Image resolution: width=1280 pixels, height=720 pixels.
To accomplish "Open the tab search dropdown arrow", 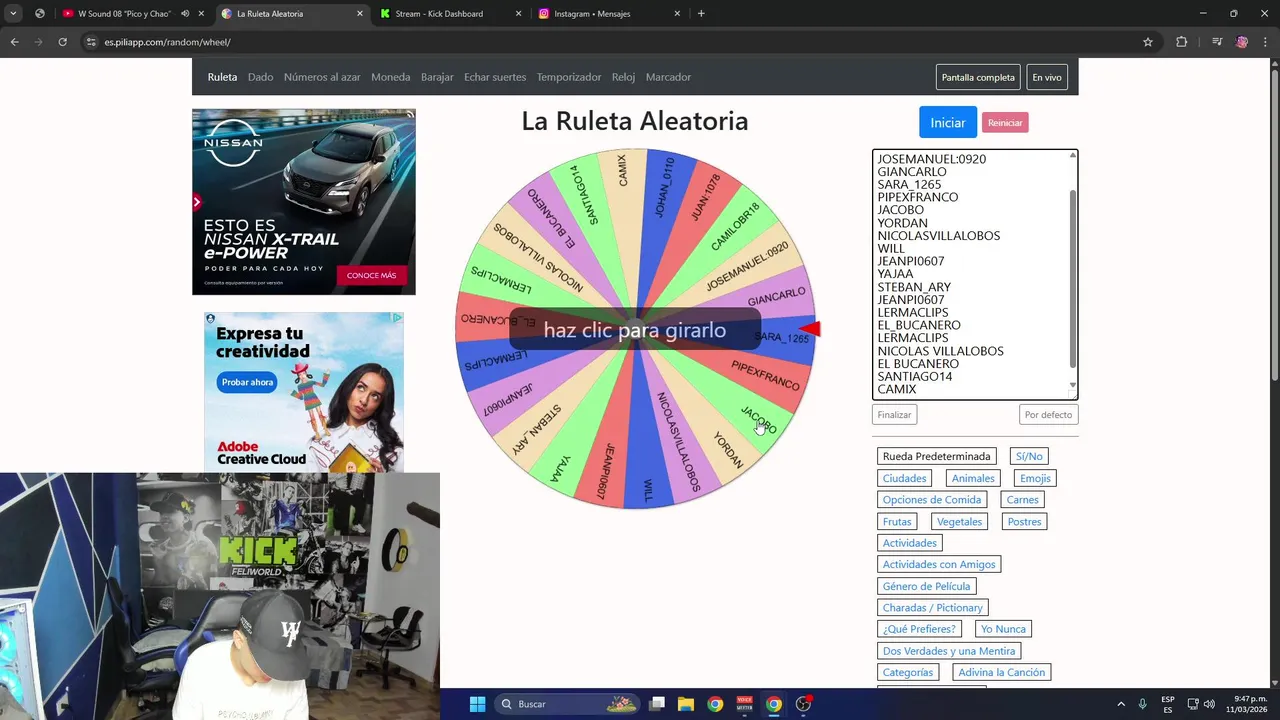I will click(13, 14).
